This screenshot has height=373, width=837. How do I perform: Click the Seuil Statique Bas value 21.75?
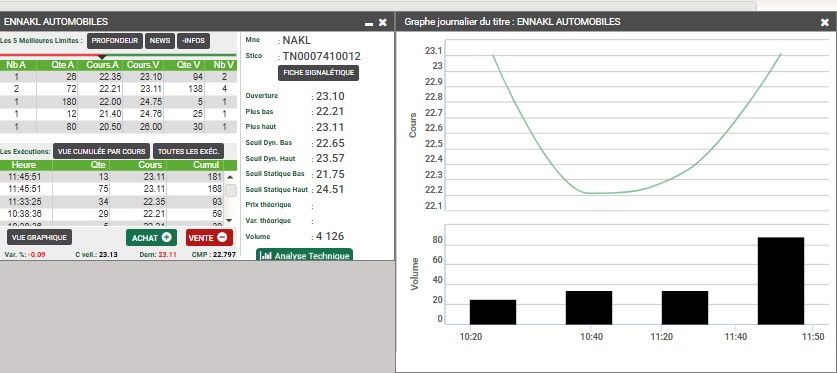tap(330, 174)
